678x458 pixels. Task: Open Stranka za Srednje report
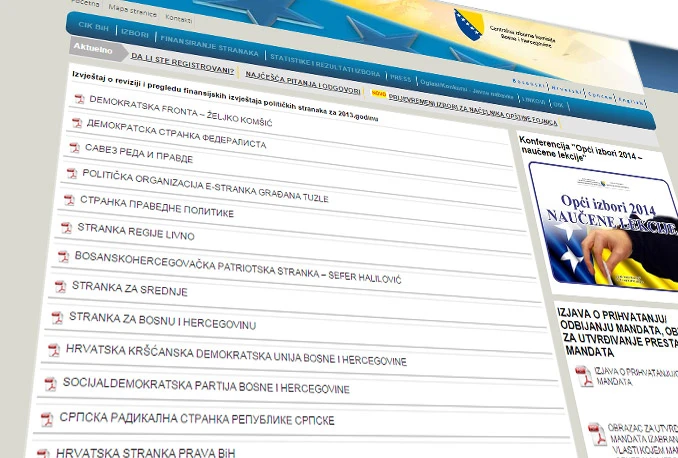(130, 288)
